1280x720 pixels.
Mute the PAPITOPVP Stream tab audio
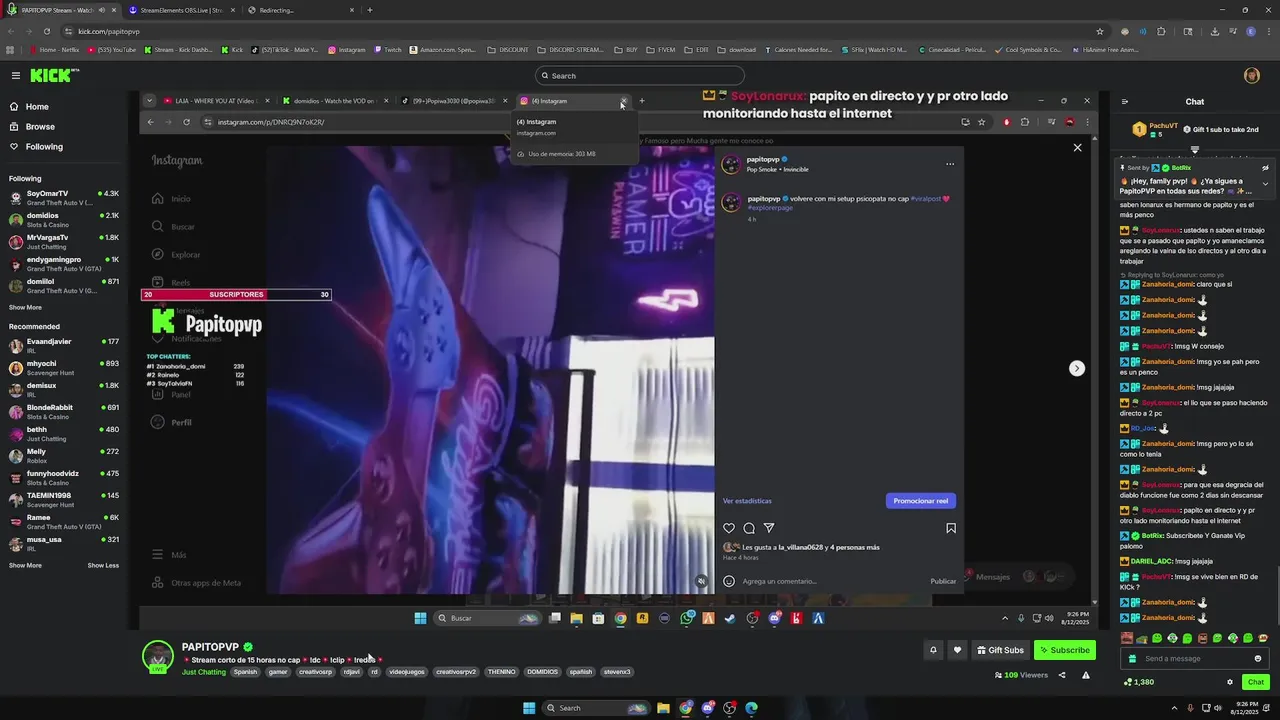101,10
